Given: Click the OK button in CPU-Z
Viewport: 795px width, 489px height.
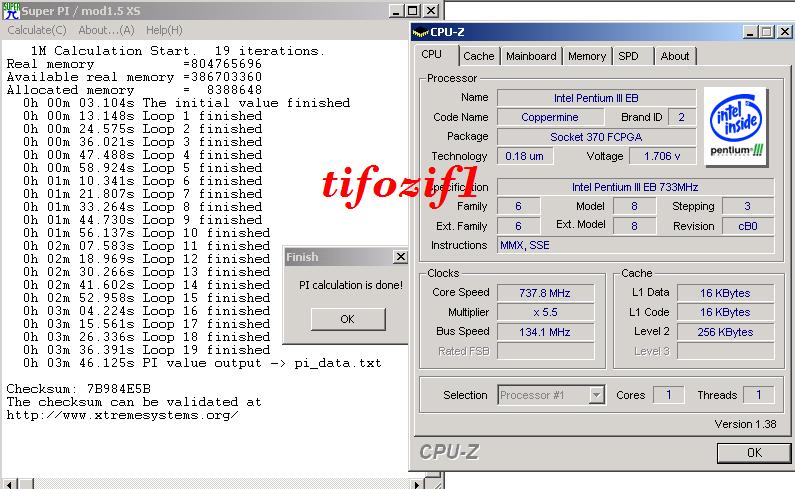Looking at the screenshot, I should pyautogui.click(x=754, y=452).
